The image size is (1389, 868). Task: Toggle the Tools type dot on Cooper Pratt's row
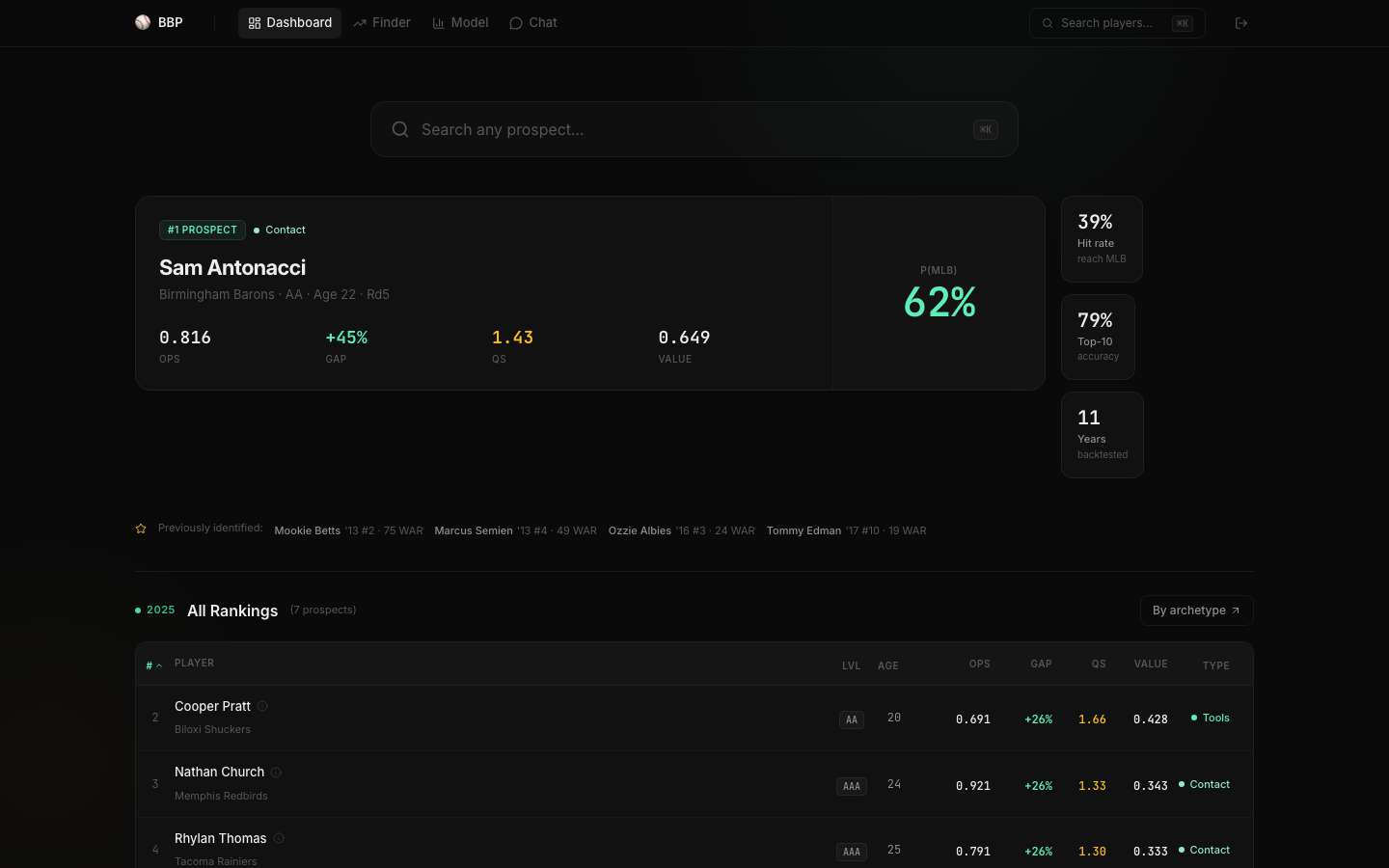pyautogui.click(x=1195, y=718)
